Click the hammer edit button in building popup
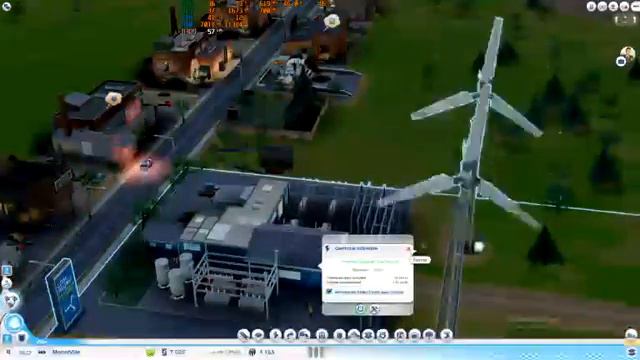 click(374, 309)
